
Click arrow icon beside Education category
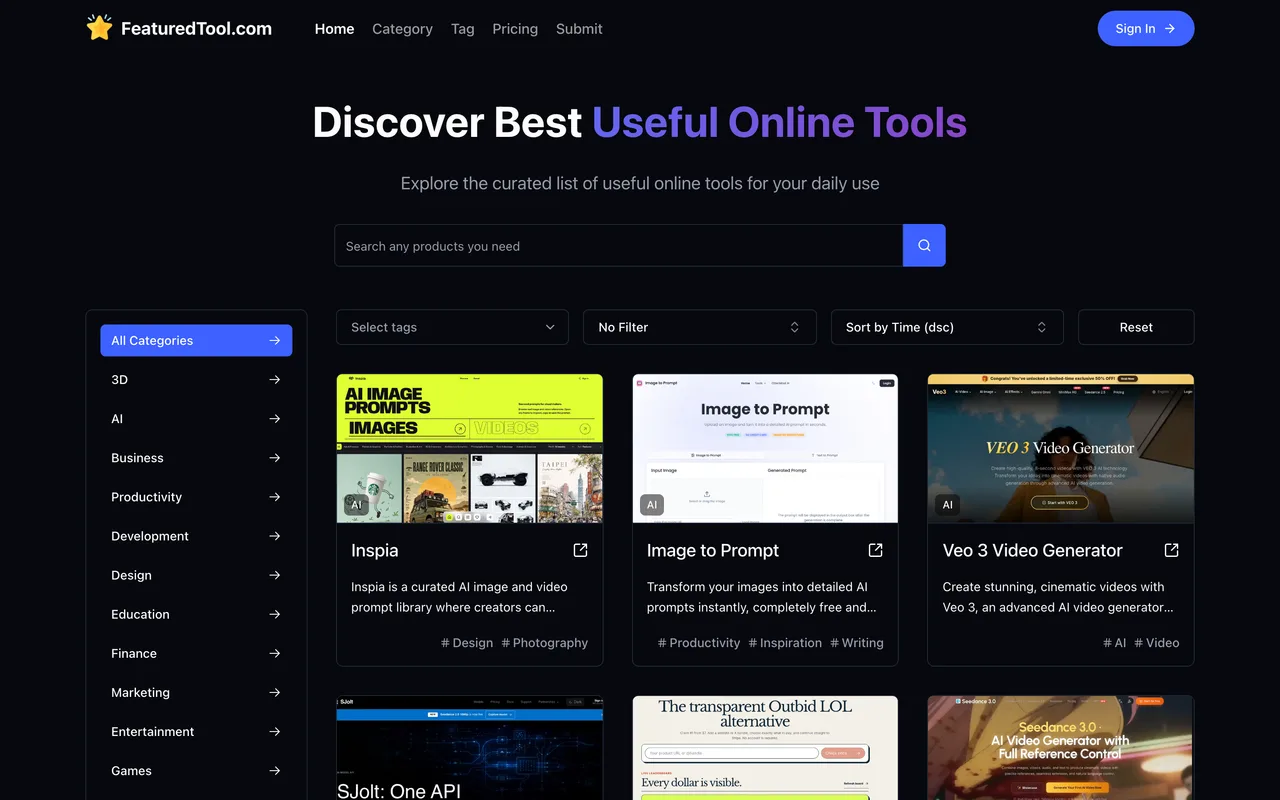pyautogui.click(x=275, y=614)
